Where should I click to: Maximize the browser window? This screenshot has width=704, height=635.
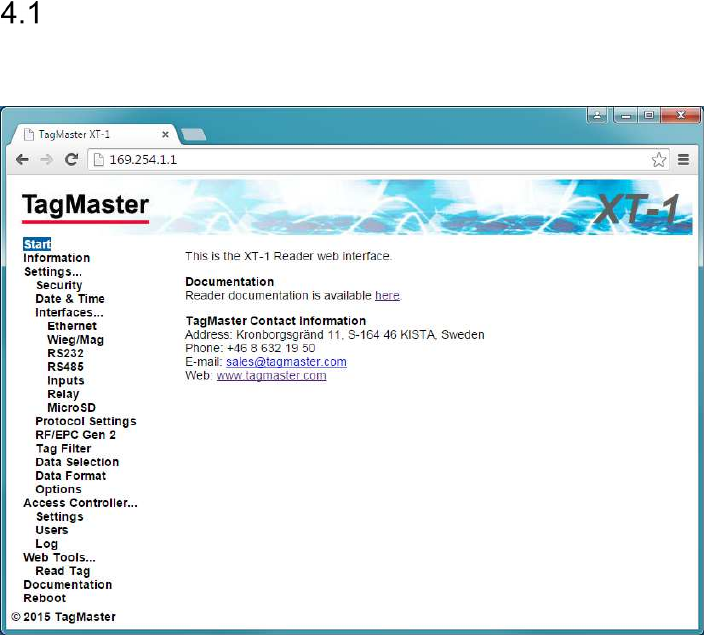[x=649, y=115]
